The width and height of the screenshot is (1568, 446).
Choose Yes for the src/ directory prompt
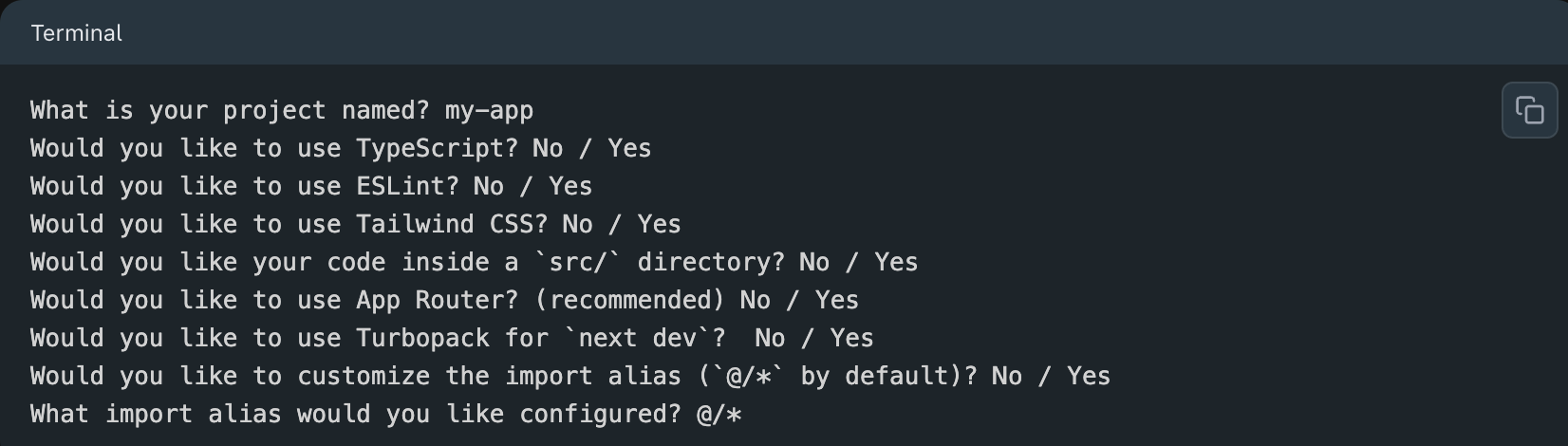[x=896, y=262]
